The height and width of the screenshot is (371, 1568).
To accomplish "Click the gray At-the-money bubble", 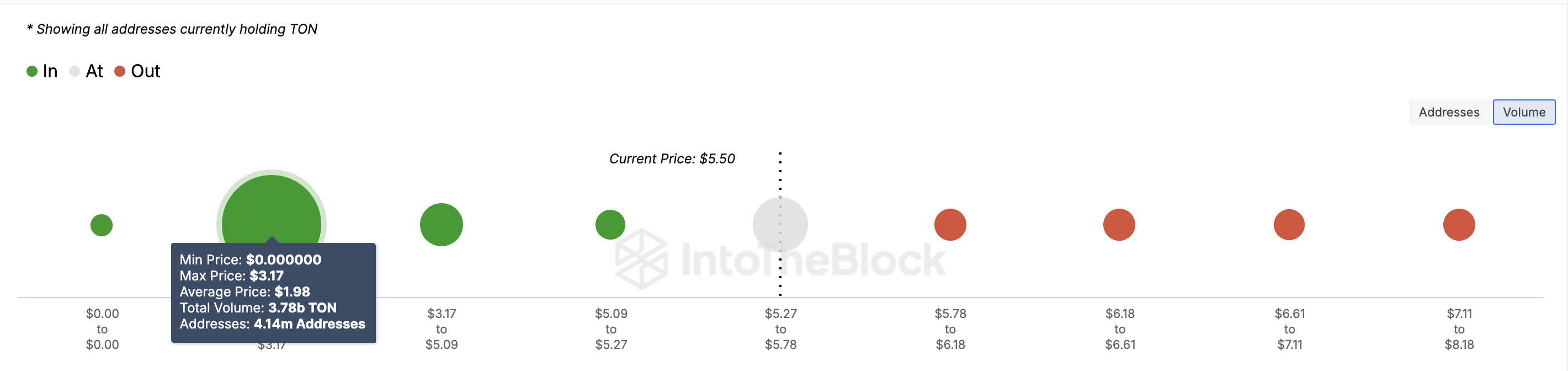I will 780,225.
